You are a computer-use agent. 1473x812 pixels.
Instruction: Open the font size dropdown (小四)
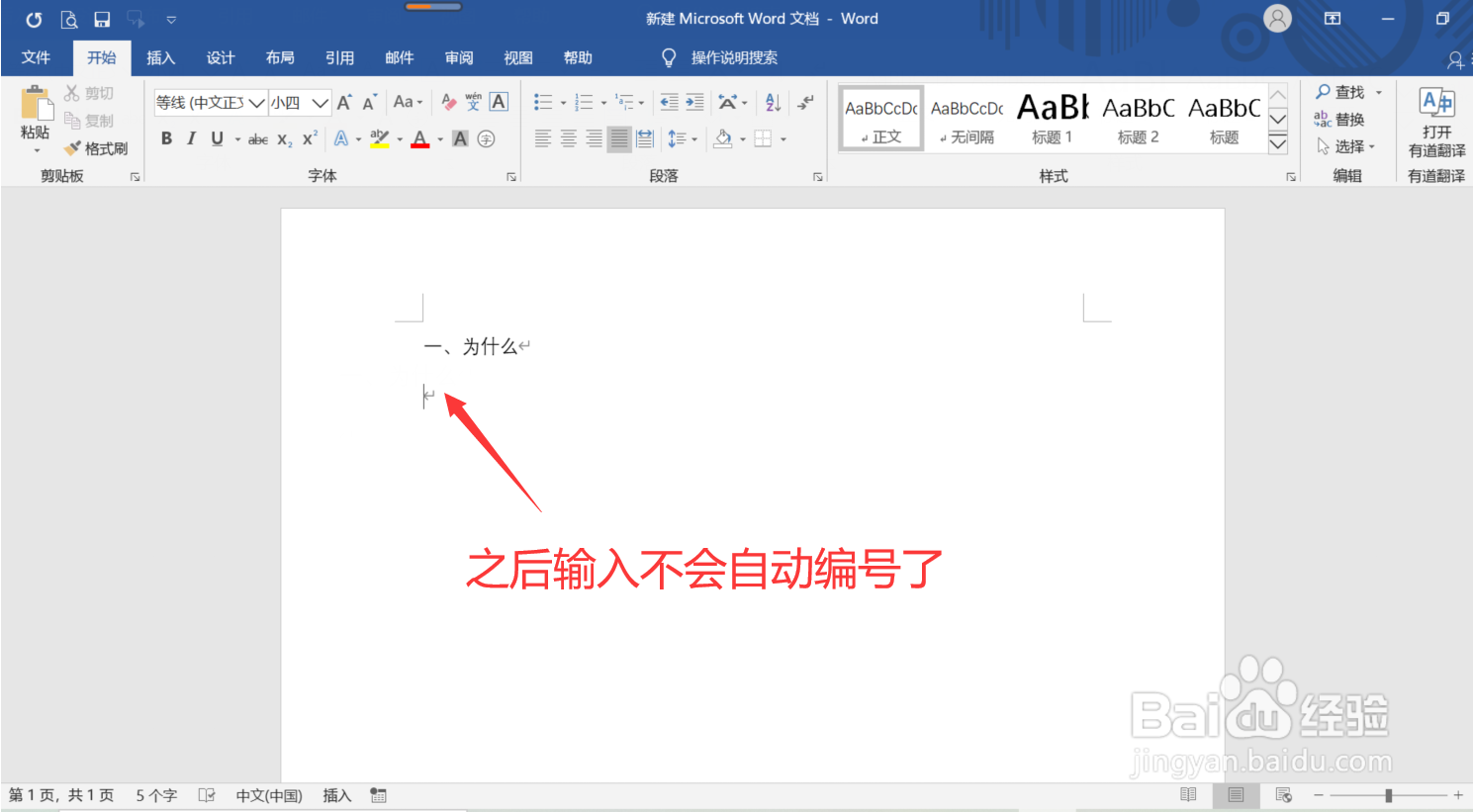[320, 102]
